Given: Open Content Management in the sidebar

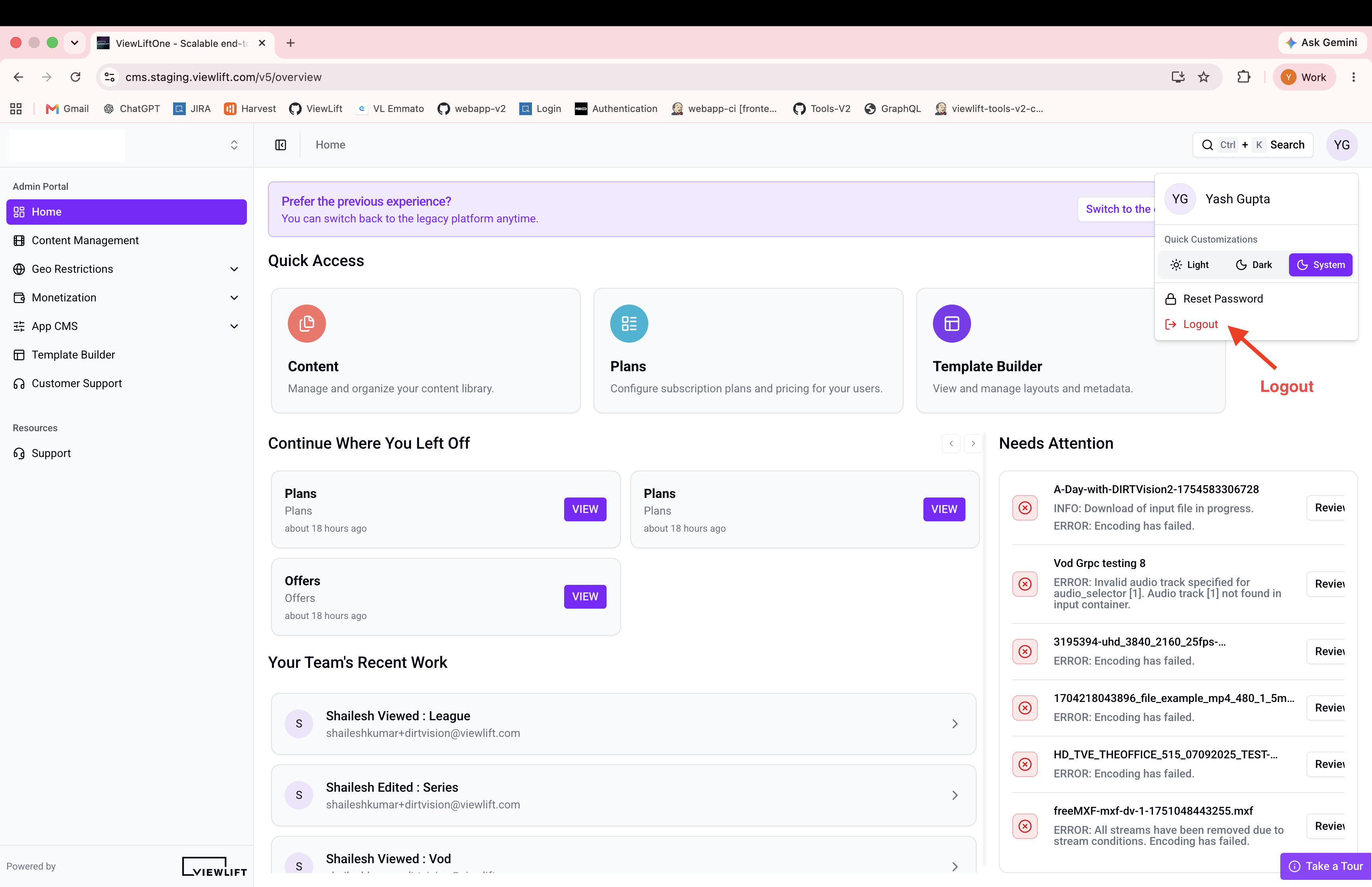Looking at the screenshot, I should click(x=126, y=241).
